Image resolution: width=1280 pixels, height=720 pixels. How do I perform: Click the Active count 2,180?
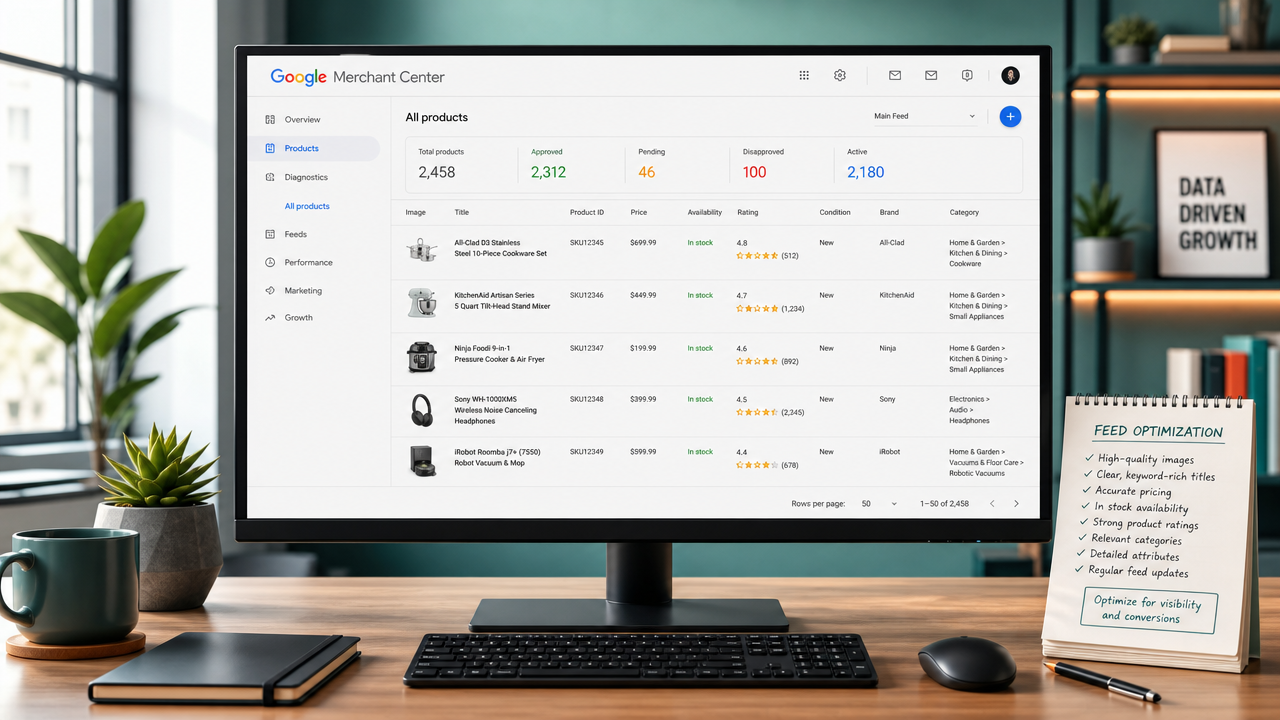(866, 172)
